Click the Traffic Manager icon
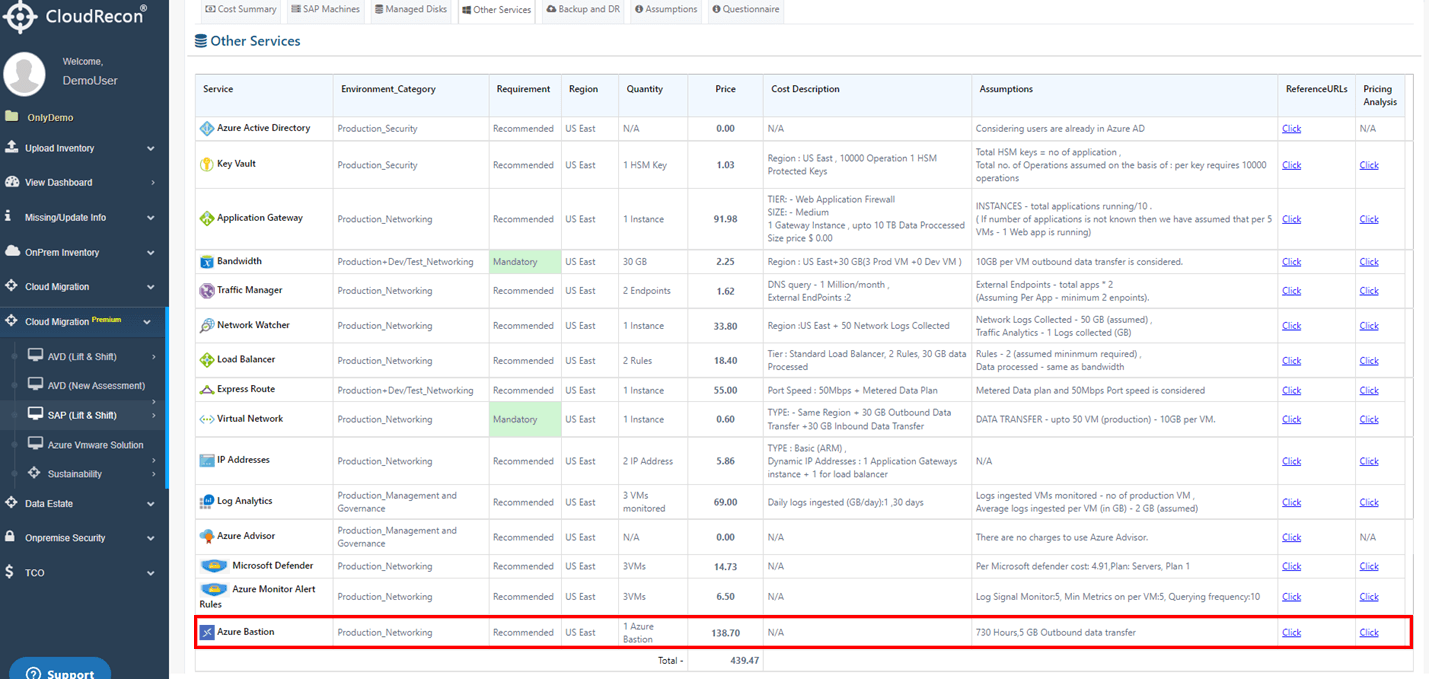The width and height of the screenshot is (1429, 679). tap(207, 291)
